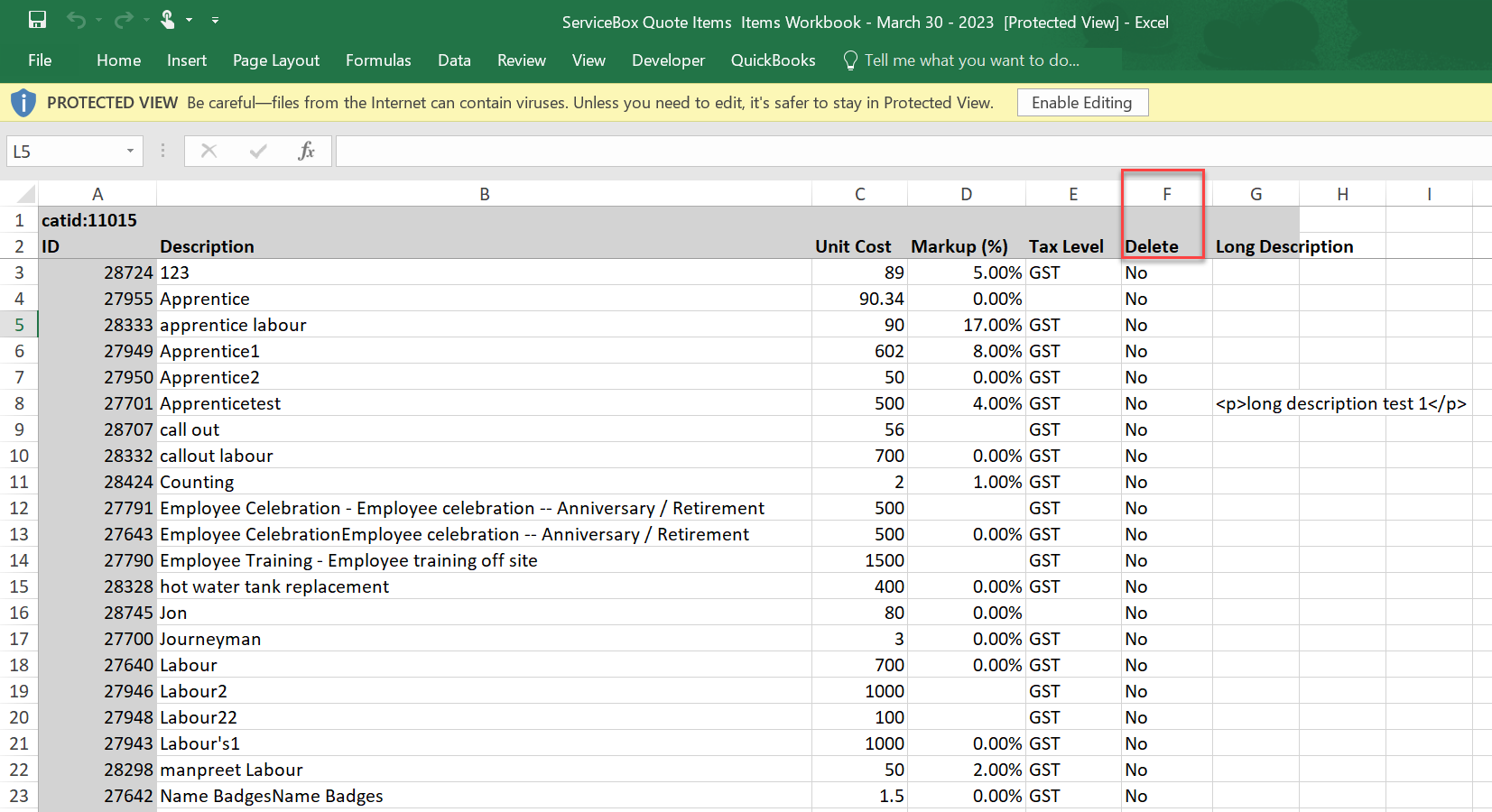Click the Undo arrow icon
Screen dimensions: 1492x812
(x=76, y=20)
